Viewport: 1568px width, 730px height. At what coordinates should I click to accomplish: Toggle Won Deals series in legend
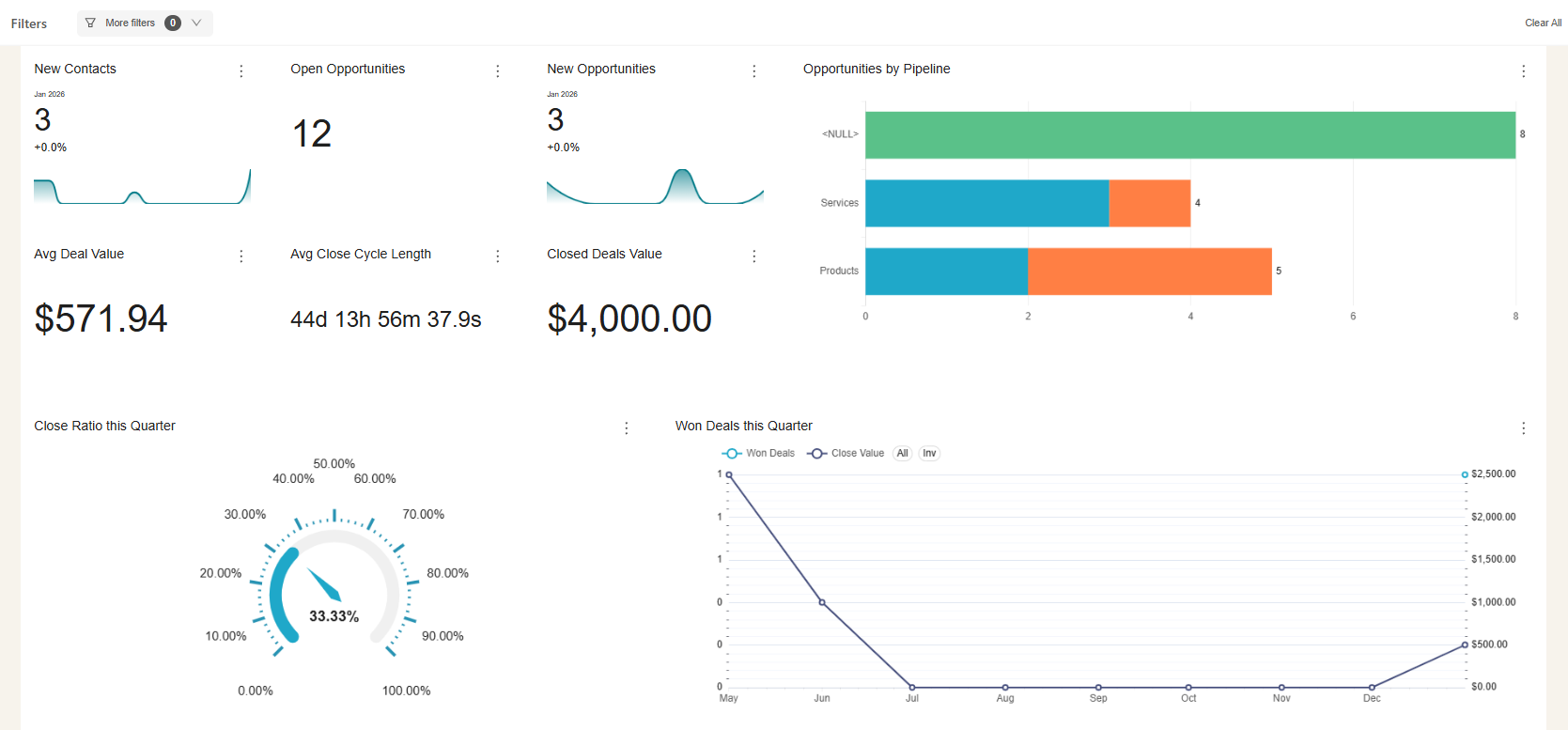pos(759,454)
